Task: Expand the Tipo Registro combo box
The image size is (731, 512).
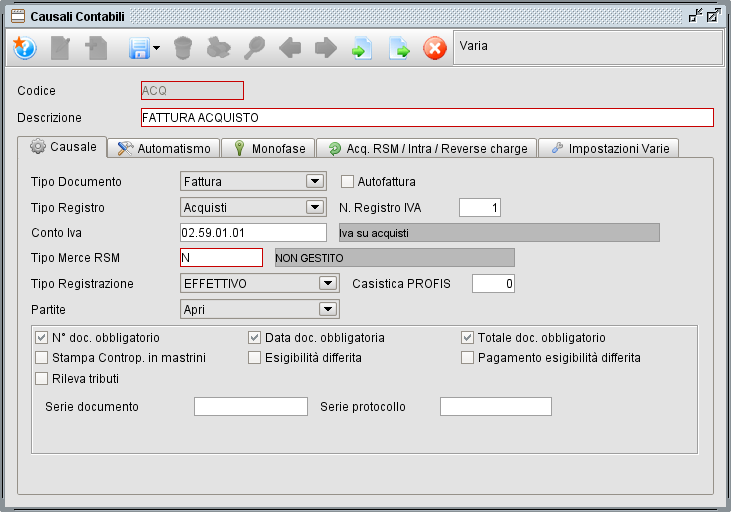Action: (x=315, y=207)
